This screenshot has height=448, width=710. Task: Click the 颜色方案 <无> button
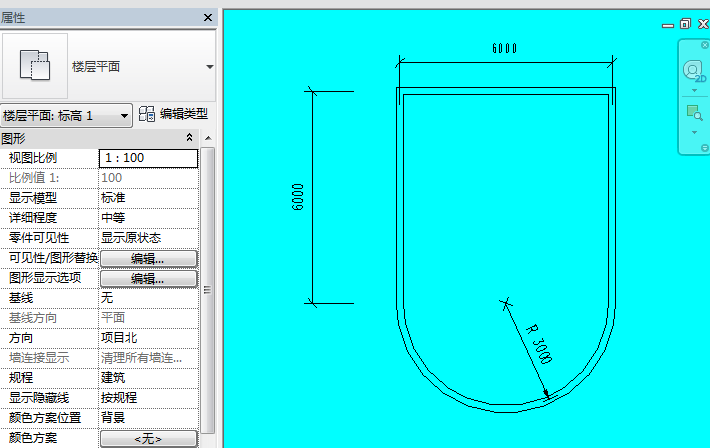[x=148, y=438]
